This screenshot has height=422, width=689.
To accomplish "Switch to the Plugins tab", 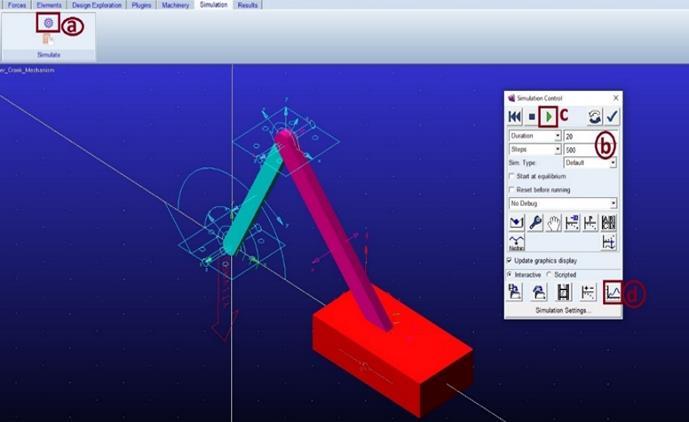I will click(x=141, y=5).
